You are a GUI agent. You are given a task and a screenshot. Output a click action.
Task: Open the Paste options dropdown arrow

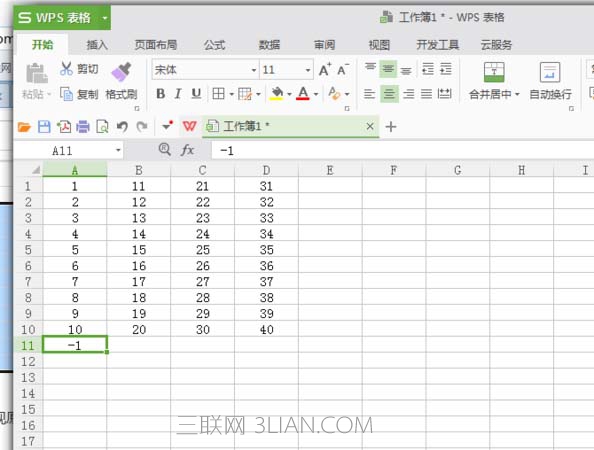pos(49,94)
